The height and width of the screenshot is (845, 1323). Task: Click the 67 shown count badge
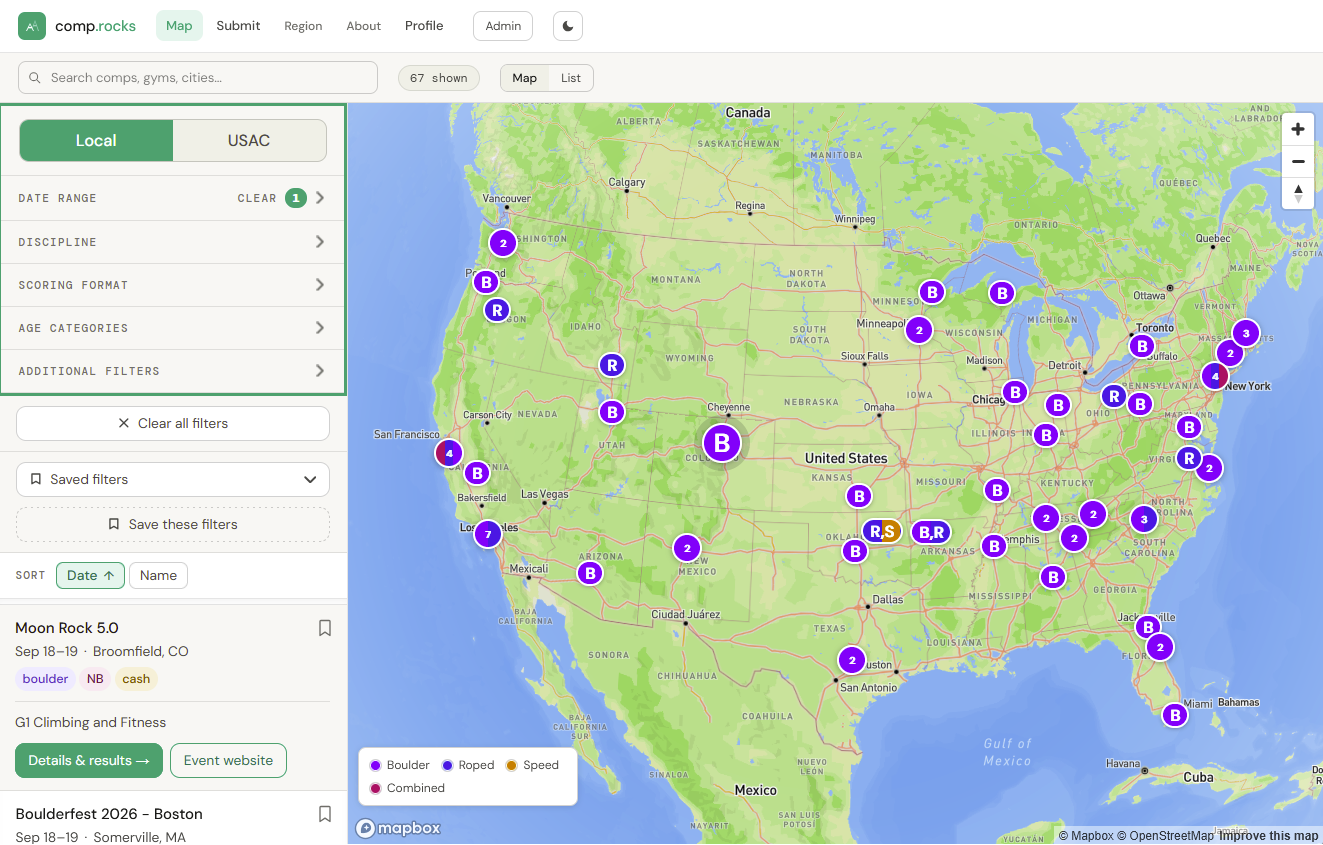[439, 78]
